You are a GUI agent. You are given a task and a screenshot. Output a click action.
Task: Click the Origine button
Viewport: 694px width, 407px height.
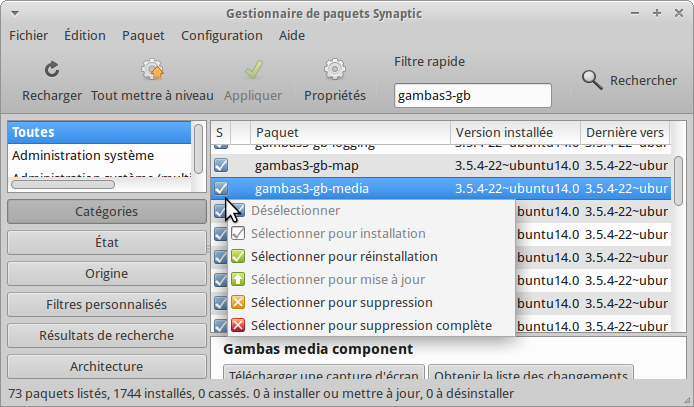pos(107,273)
